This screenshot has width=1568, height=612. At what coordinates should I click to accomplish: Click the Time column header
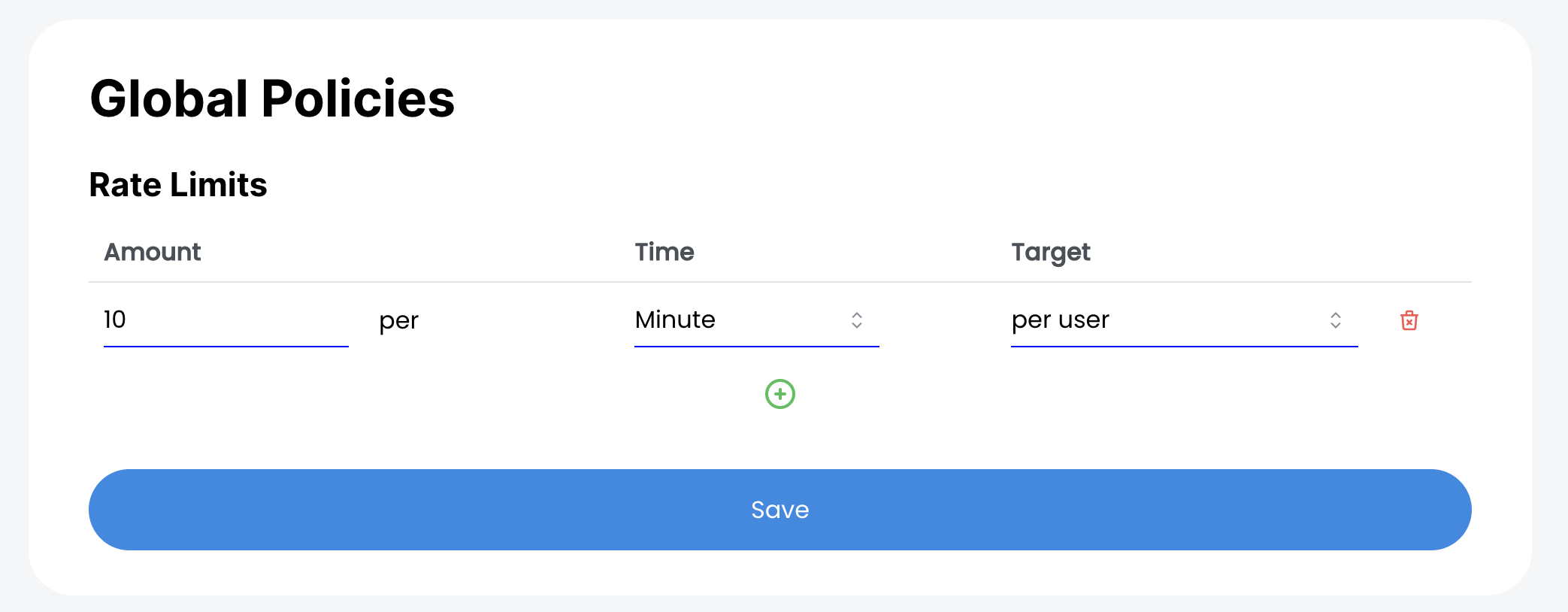(x=664, y=252)
